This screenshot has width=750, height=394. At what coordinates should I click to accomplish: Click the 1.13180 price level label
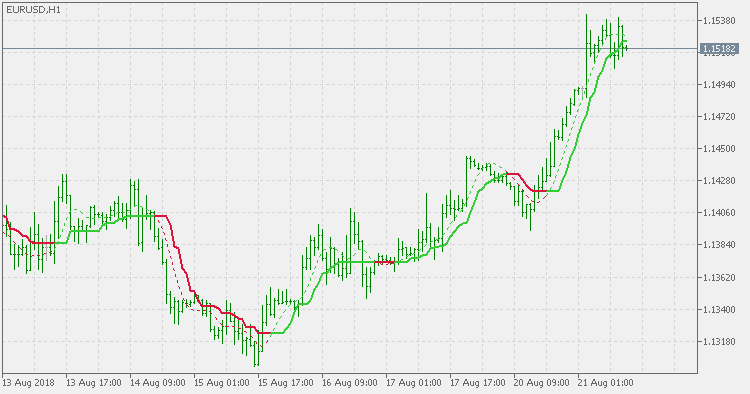click(x=719, y=341)
